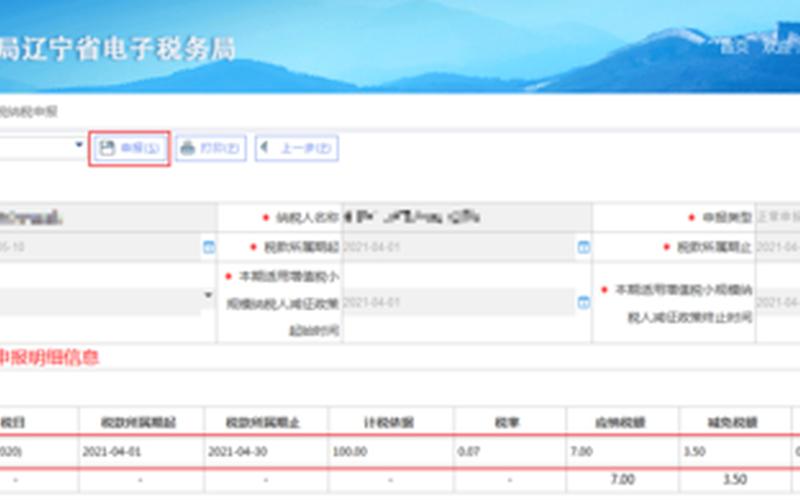Go back with 上一步 button
The height and width of the screenshot is (500, 800).
tap(296, 148)
